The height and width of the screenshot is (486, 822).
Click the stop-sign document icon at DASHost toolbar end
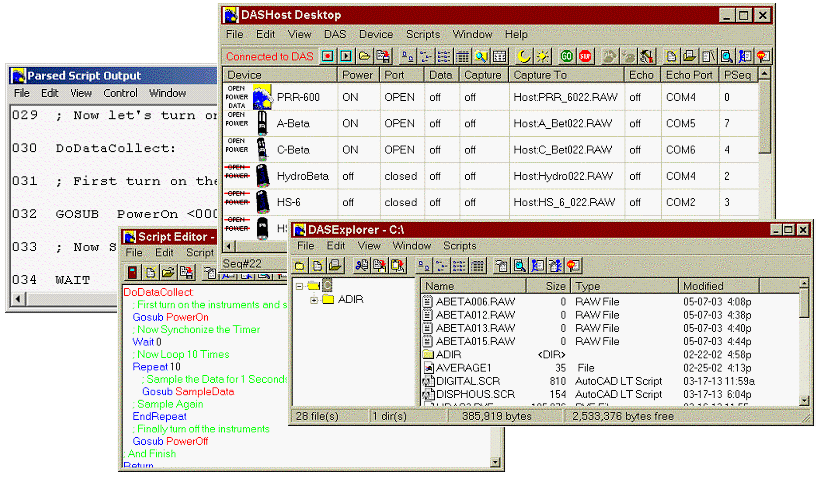click(x=763, y=56)
